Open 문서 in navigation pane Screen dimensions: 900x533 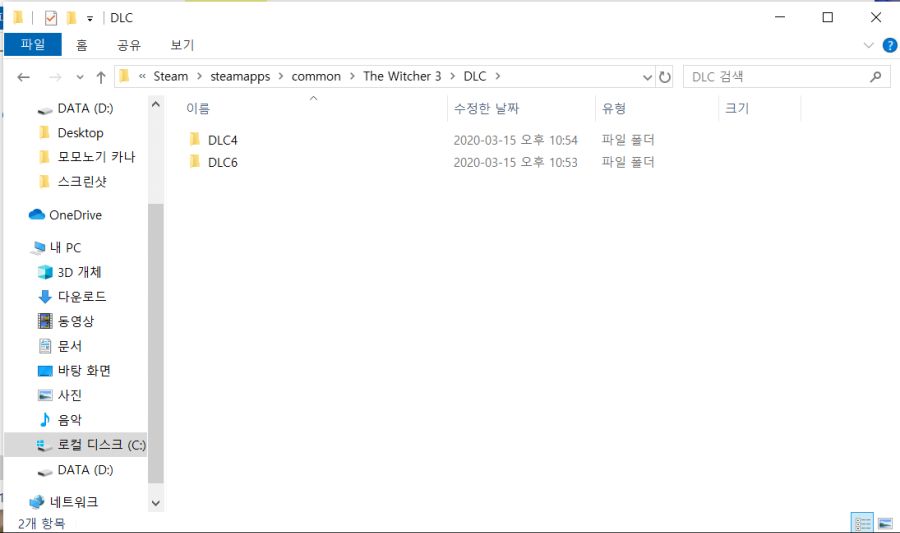click(70, 346)
